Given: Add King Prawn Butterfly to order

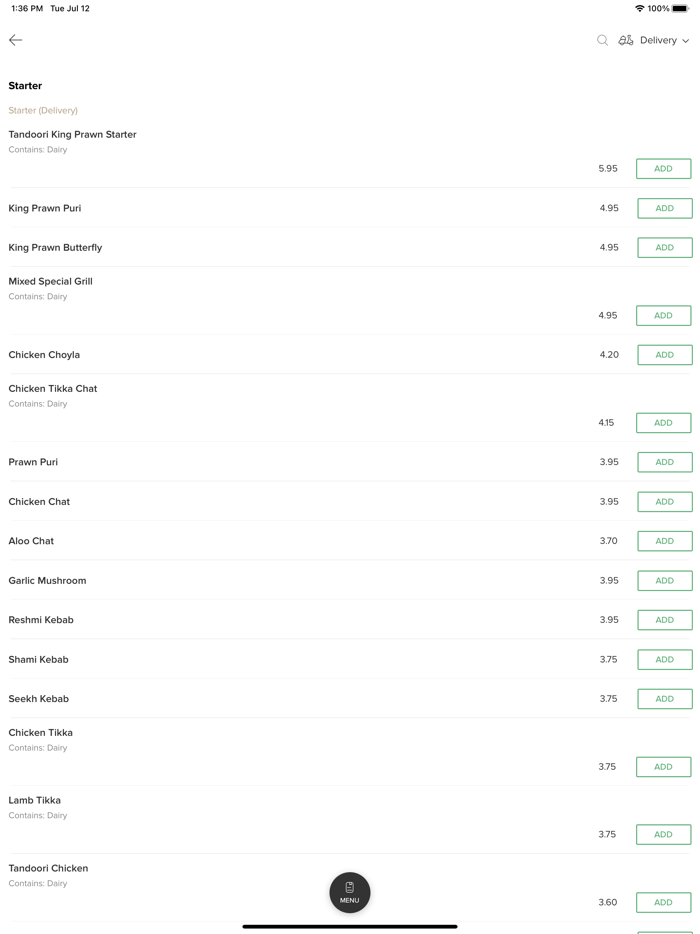Looking at the screenshot, I should (664, 248).
